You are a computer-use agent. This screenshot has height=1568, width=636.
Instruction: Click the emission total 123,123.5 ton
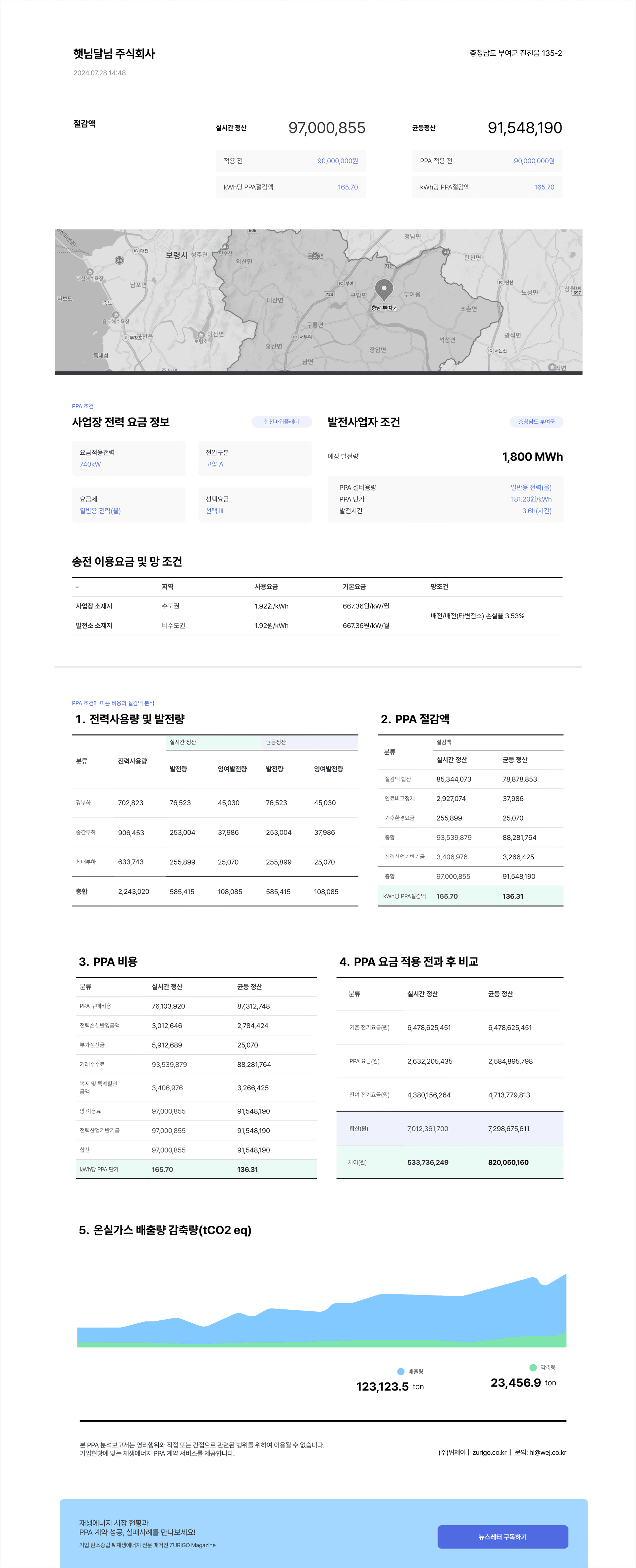pyautogui.click(x=390, y=1387)
